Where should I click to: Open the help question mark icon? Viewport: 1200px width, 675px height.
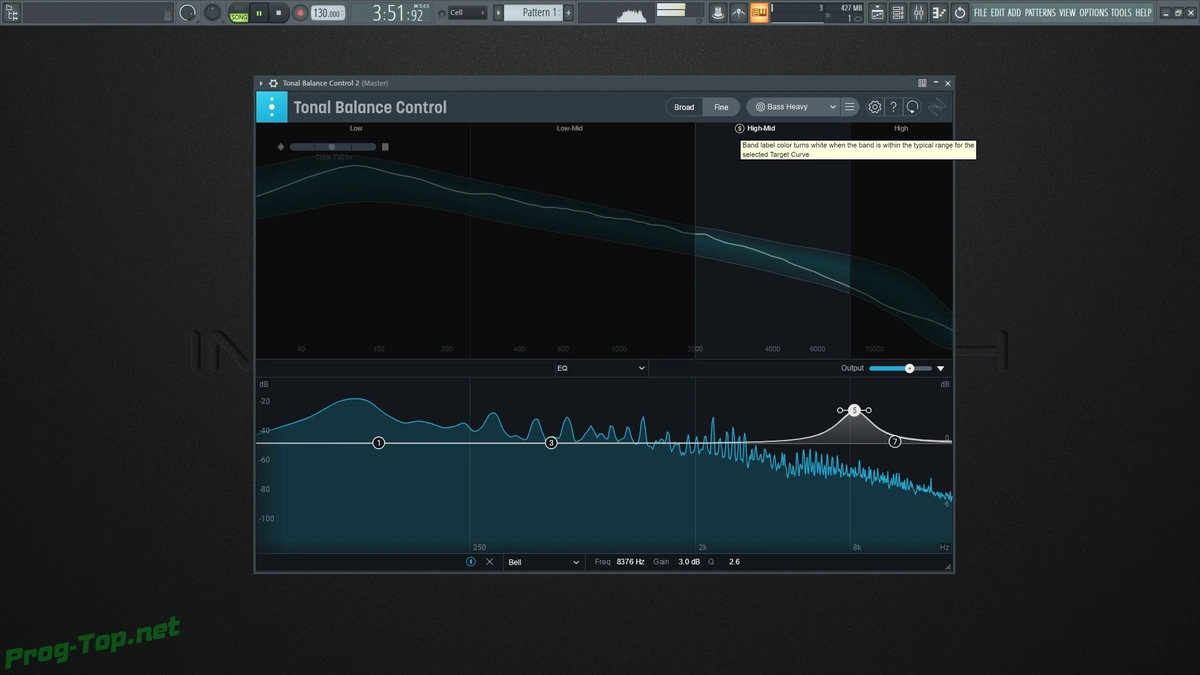coord(894,107)
